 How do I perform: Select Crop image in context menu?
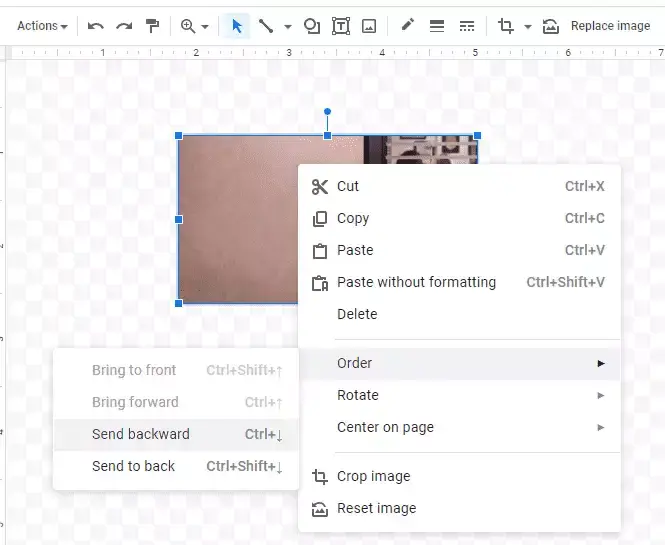click(x=459, y=476)
